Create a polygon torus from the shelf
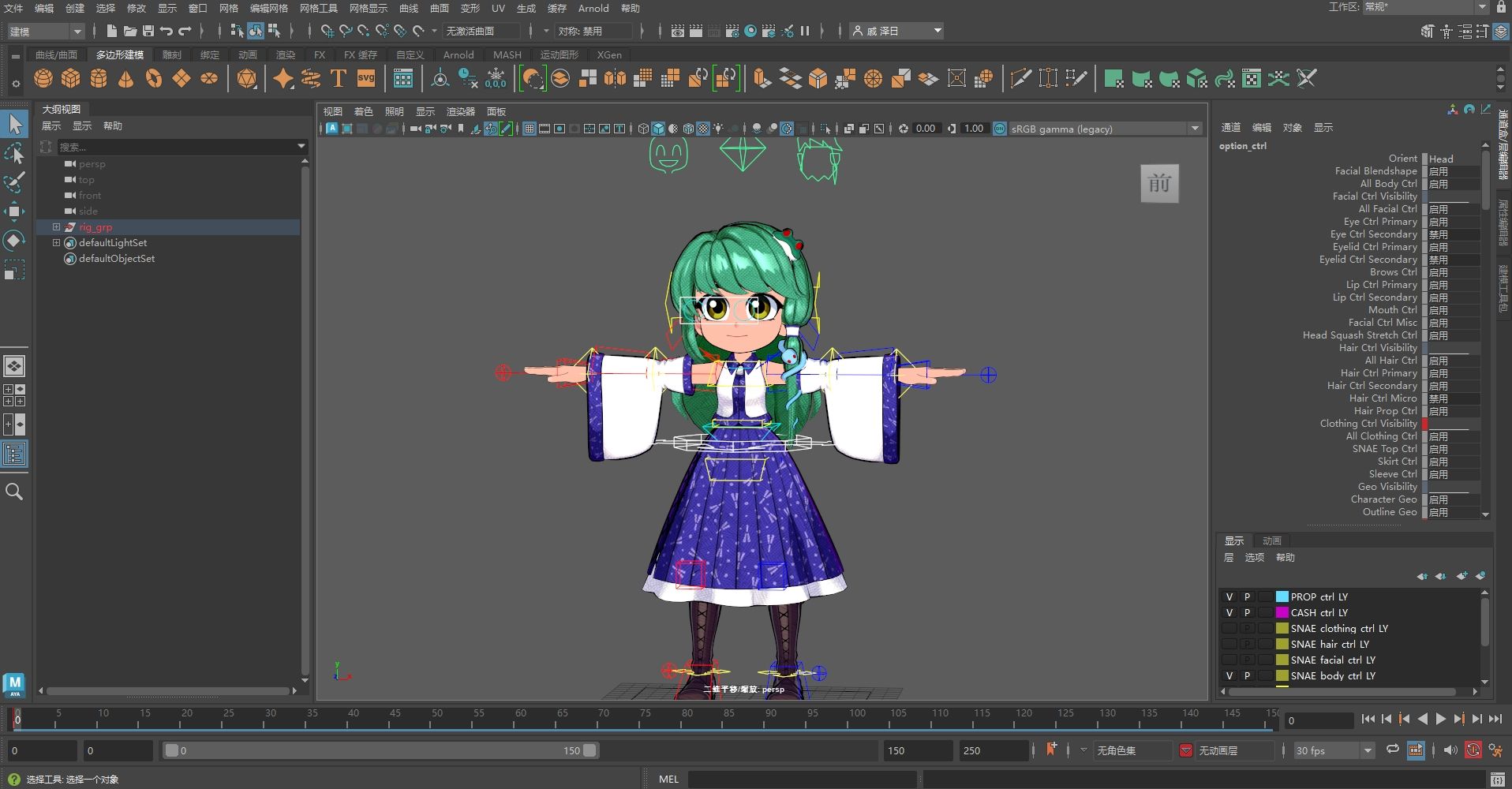The width and height of the screenshot is (1512, 789). [x=154, y=78]
